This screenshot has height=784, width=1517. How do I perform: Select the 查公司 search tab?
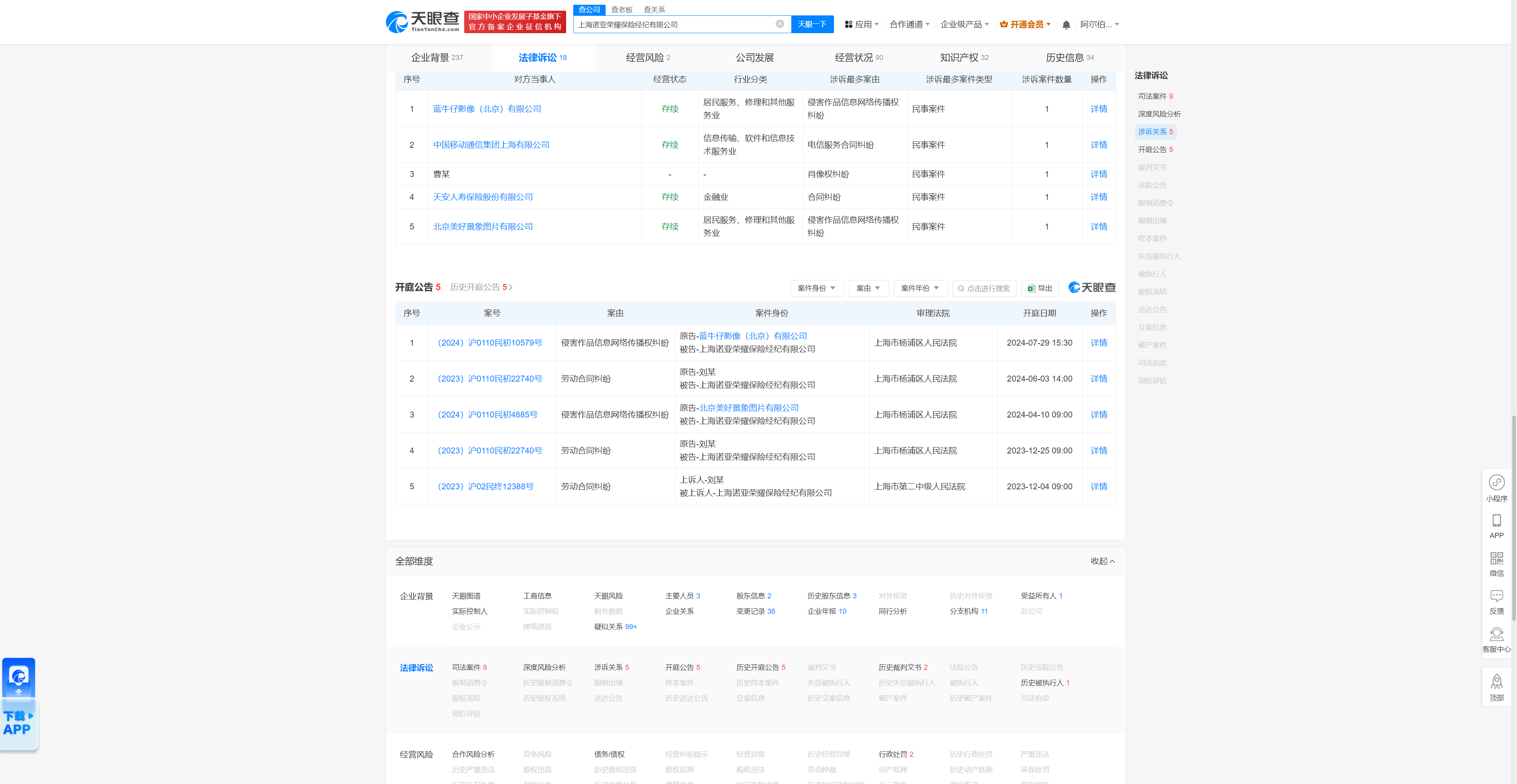pos(589,9)
